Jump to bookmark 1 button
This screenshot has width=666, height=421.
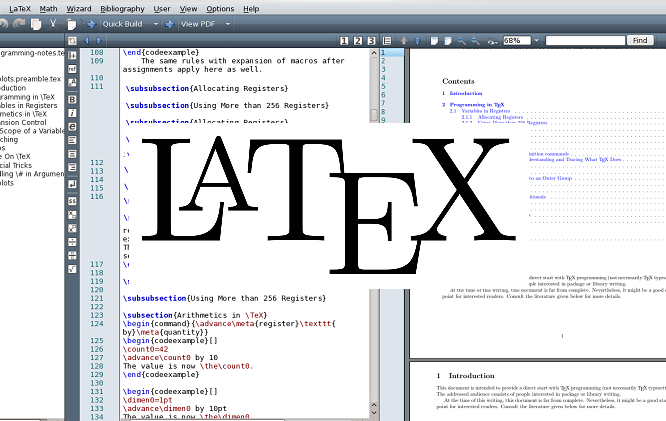[x=344, y=41]
